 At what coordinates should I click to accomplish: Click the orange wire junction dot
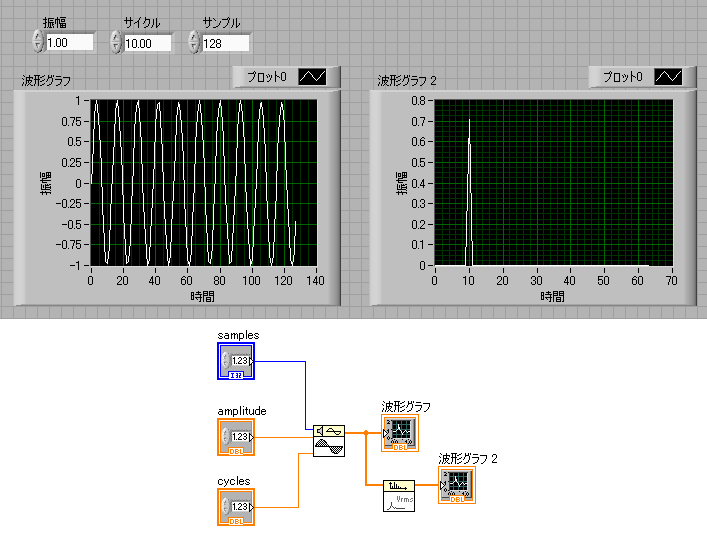(x=366, y=433)
